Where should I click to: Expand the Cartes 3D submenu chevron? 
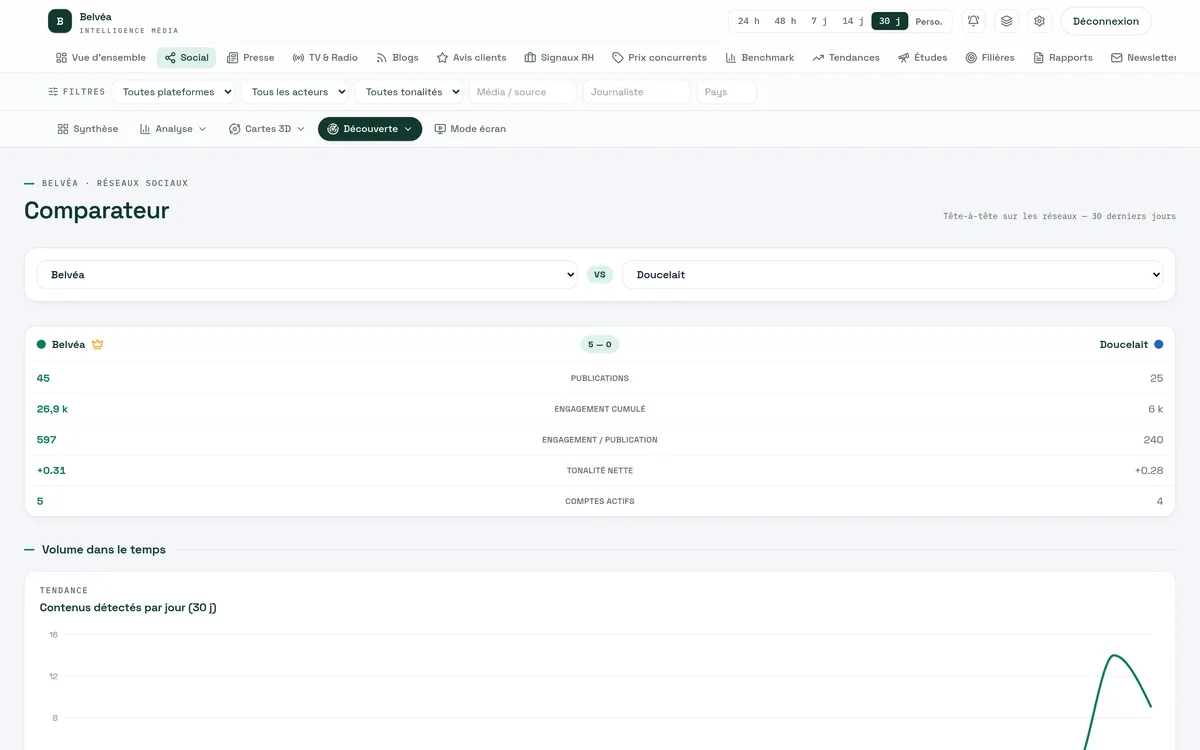pyautogui.click(x=300, y=129)
